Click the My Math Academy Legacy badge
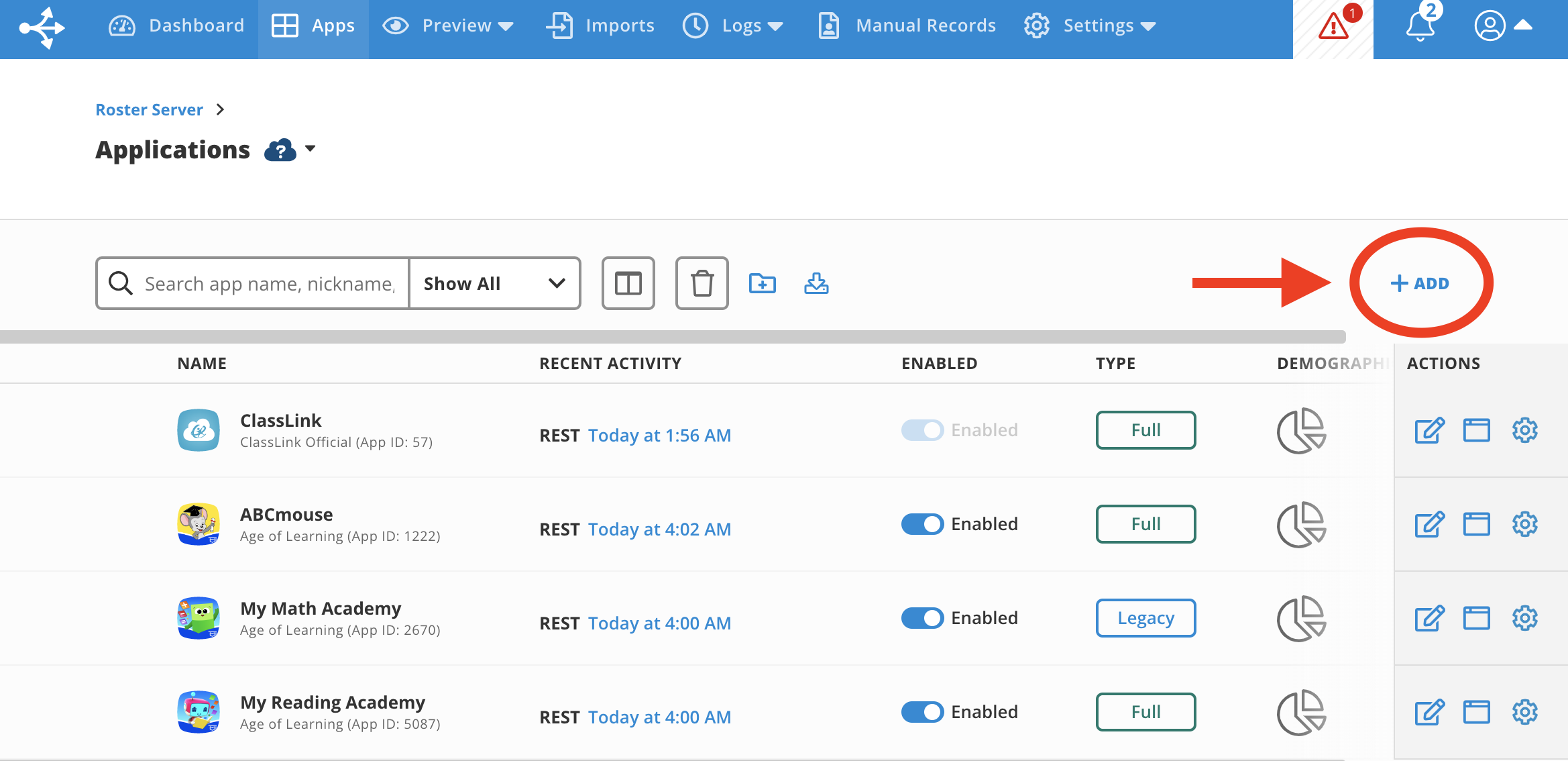This screenshot has width=1568, height=761. 1146,618
